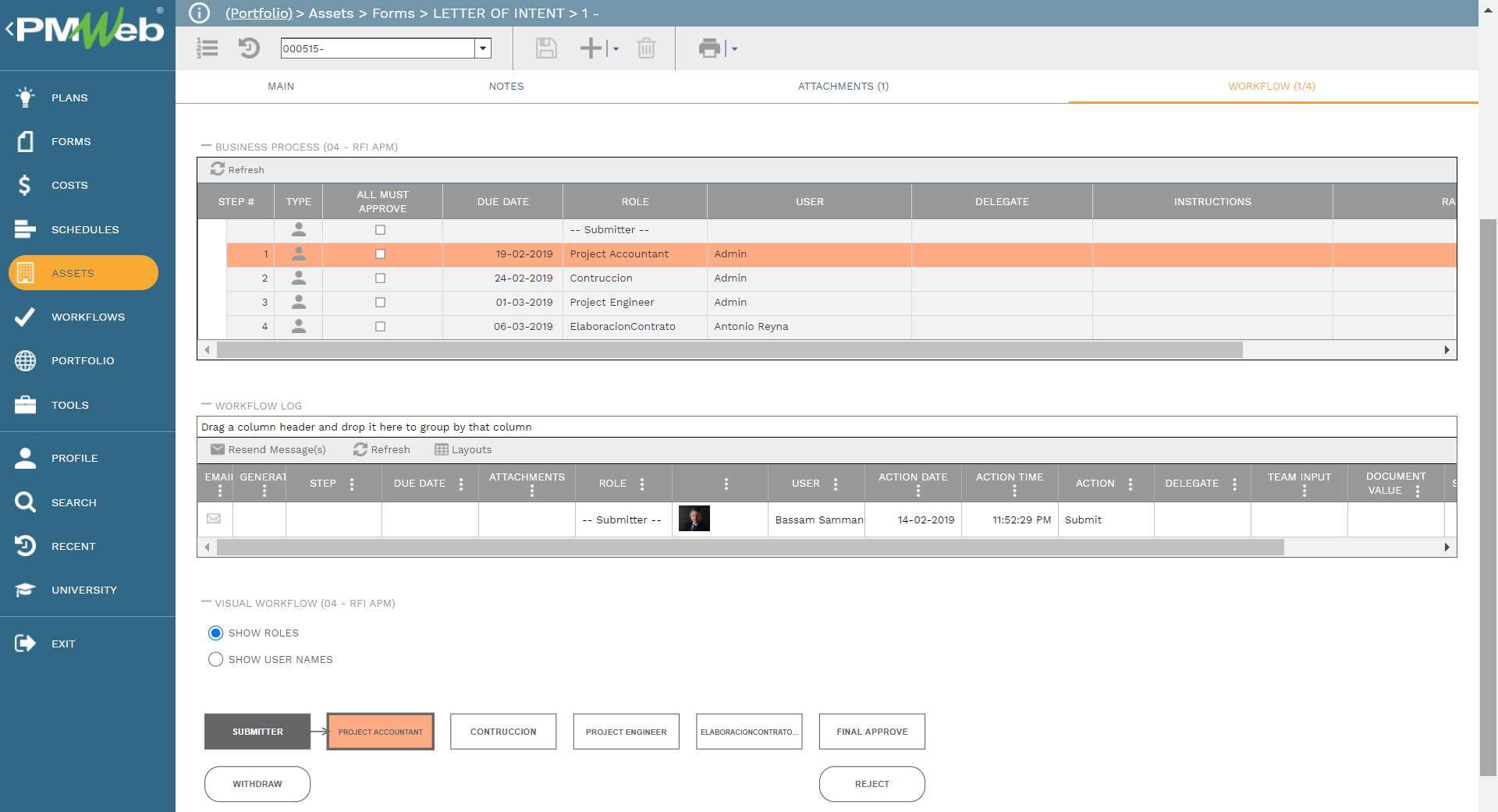This screenshot has height=812, width=1498.
Task: Click the history clock toolbar icon
Action: tap(248, 48)
